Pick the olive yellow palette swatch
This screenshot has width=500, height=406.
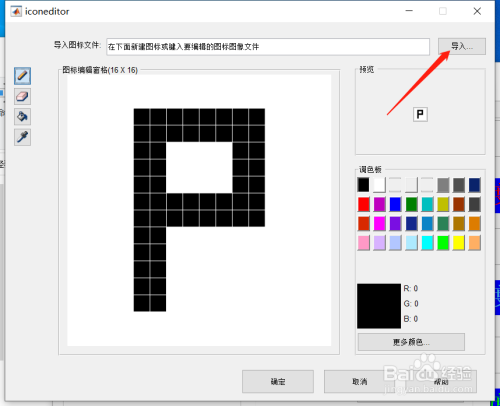[443, 204]
